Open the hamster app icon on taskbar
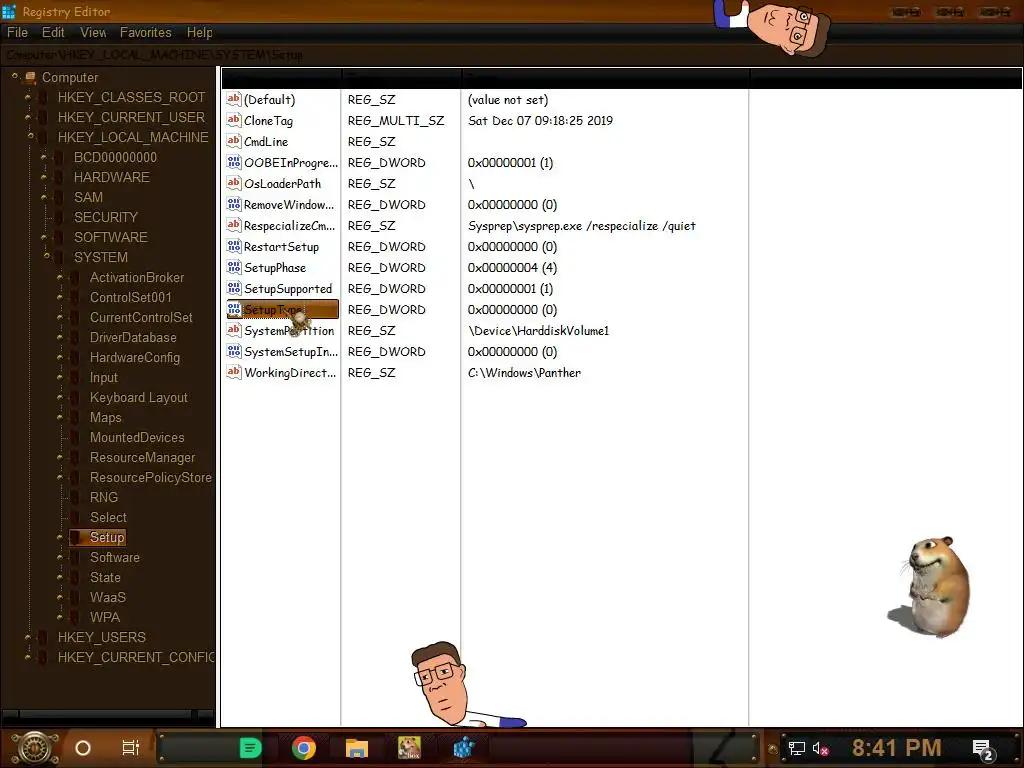The width and height of the screenshot is (1024, 768). pyautogui.click(x=409, y=748)
